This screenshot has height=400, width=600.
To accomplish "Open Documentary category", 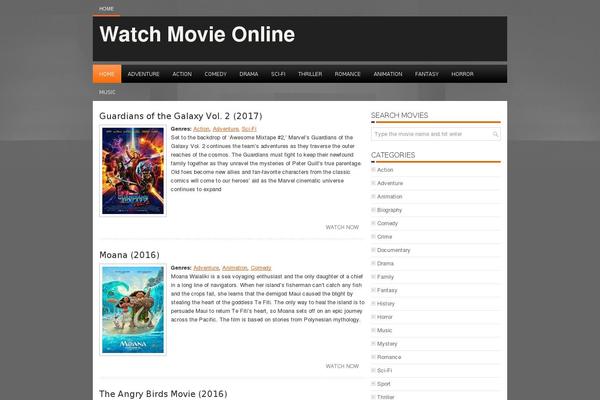I will (393, 250).
